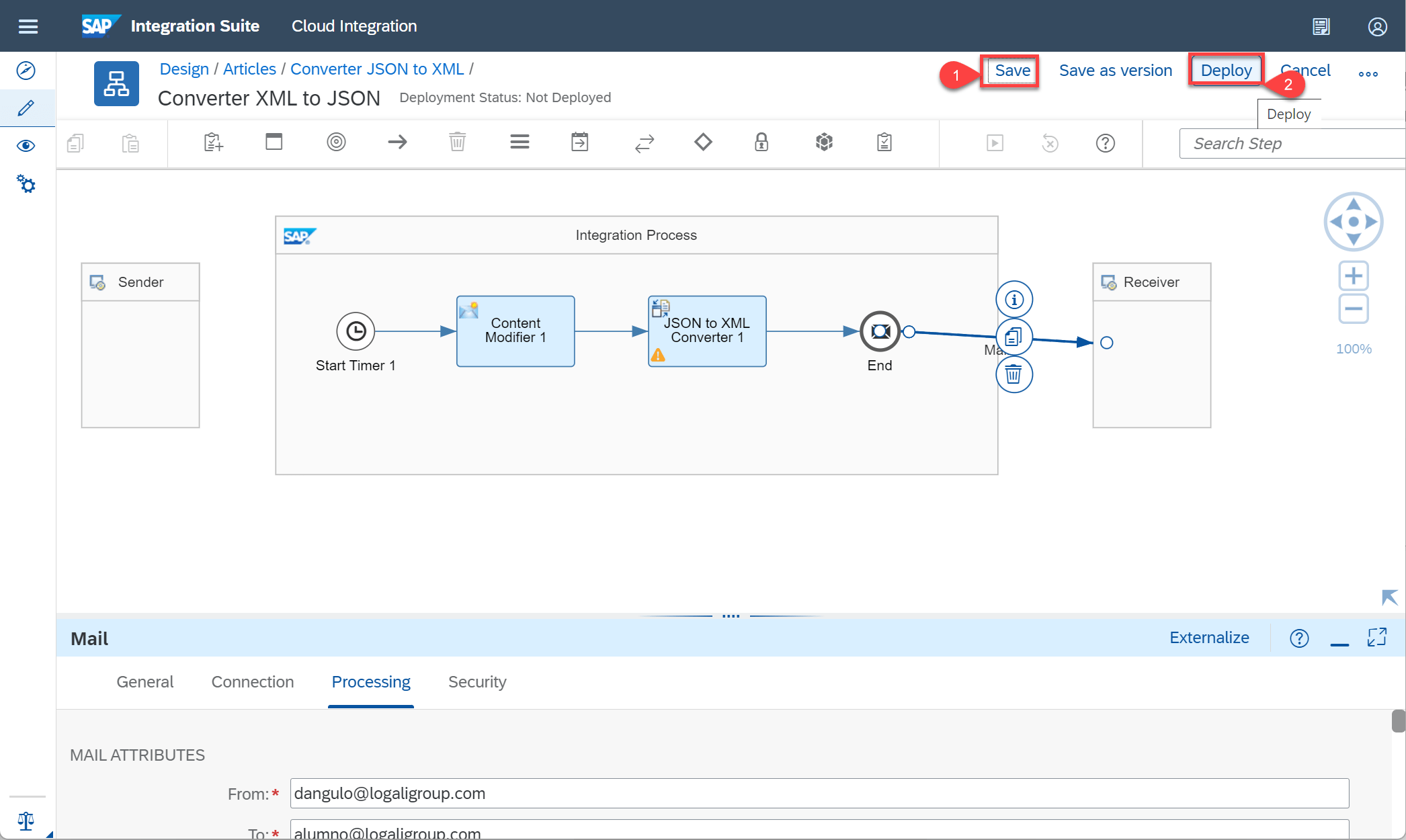Open the legal scales icon
The image size is (1406, 840).
coord(26,821)
